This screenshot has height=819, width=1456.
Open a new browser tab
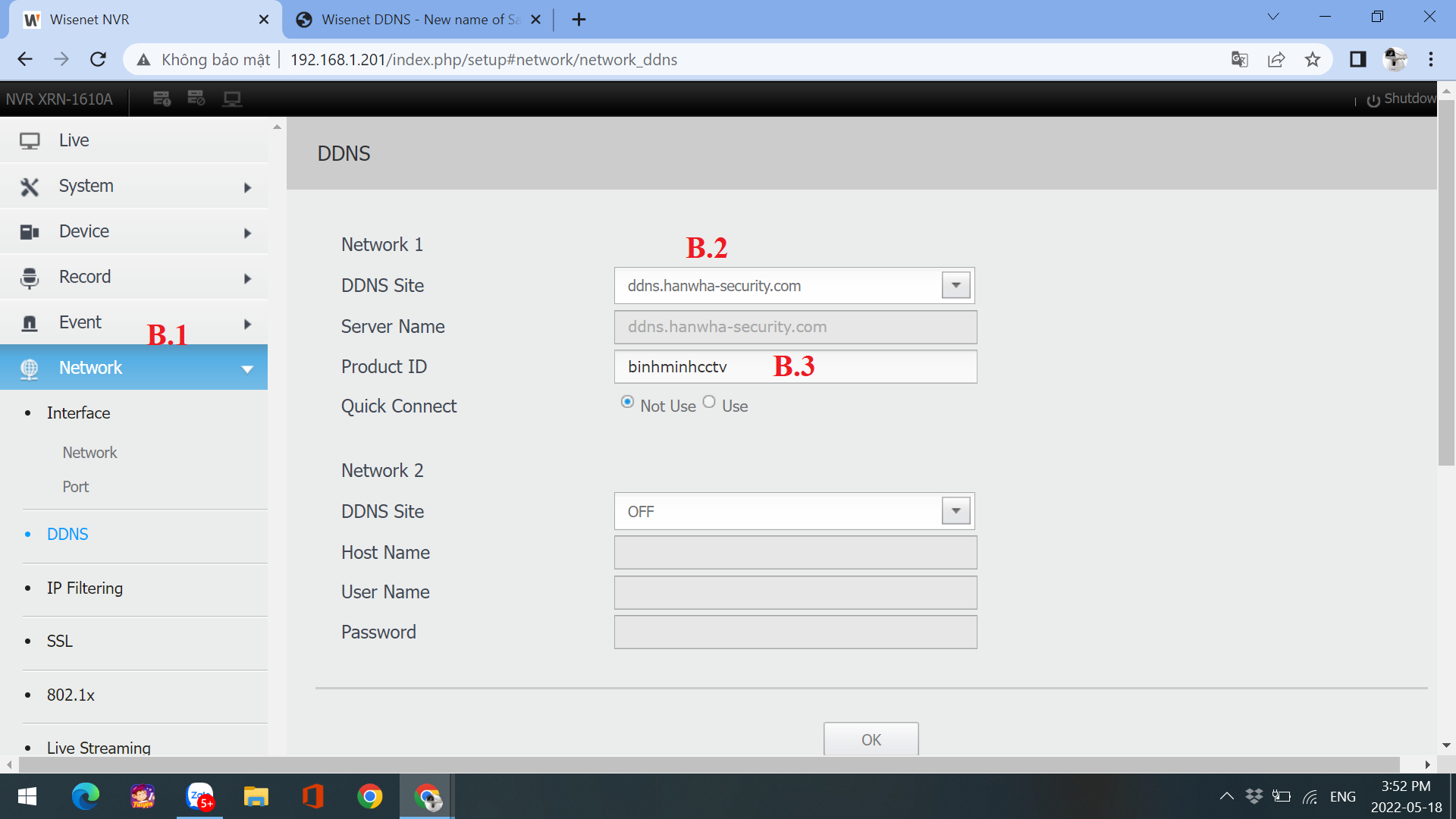point(579,20)
